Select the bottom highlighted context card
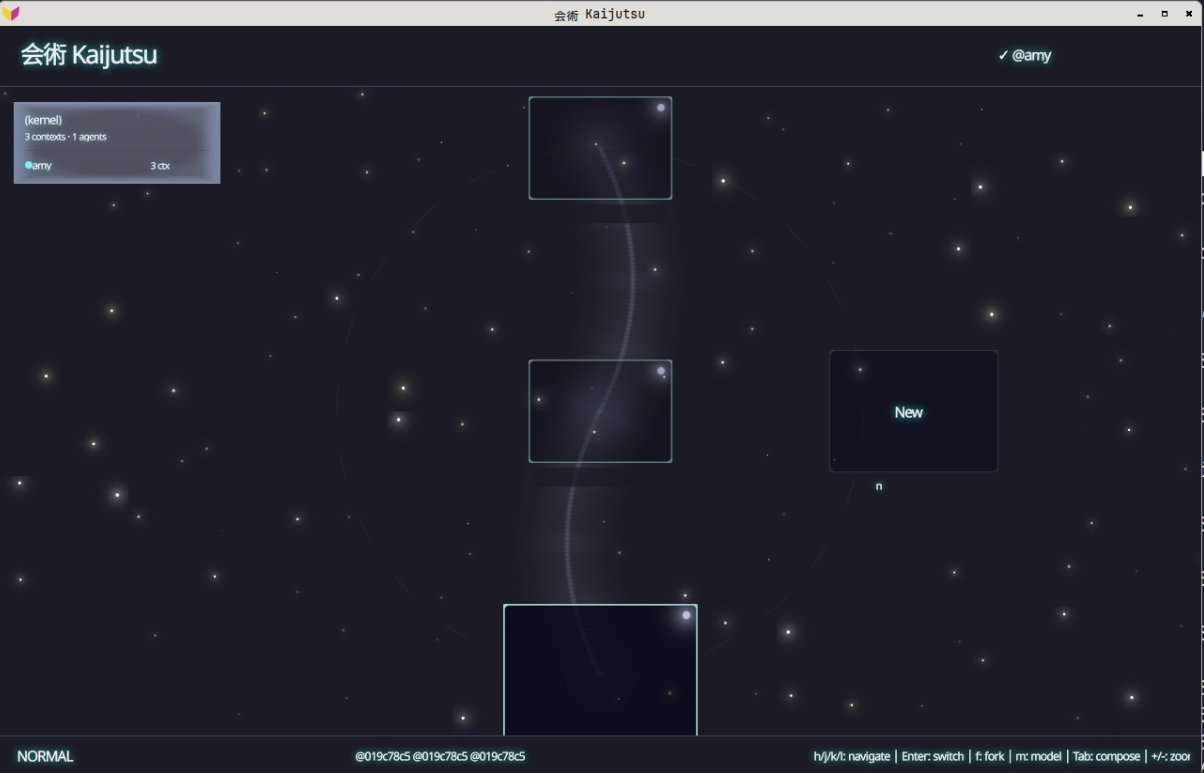Screen dimensions: 1204x773 point(600,669)
